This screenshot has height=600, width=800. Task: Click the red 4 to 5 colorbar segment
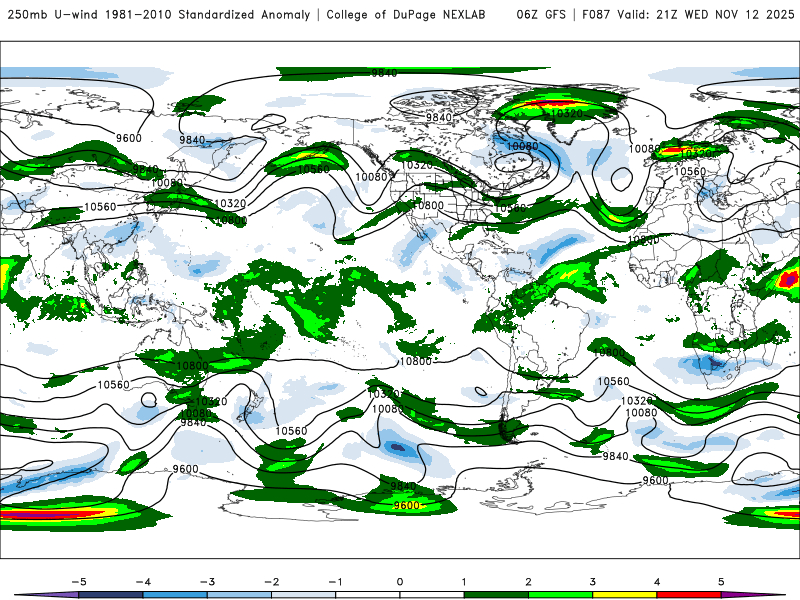pyautogui.click(x=689, y=595)
